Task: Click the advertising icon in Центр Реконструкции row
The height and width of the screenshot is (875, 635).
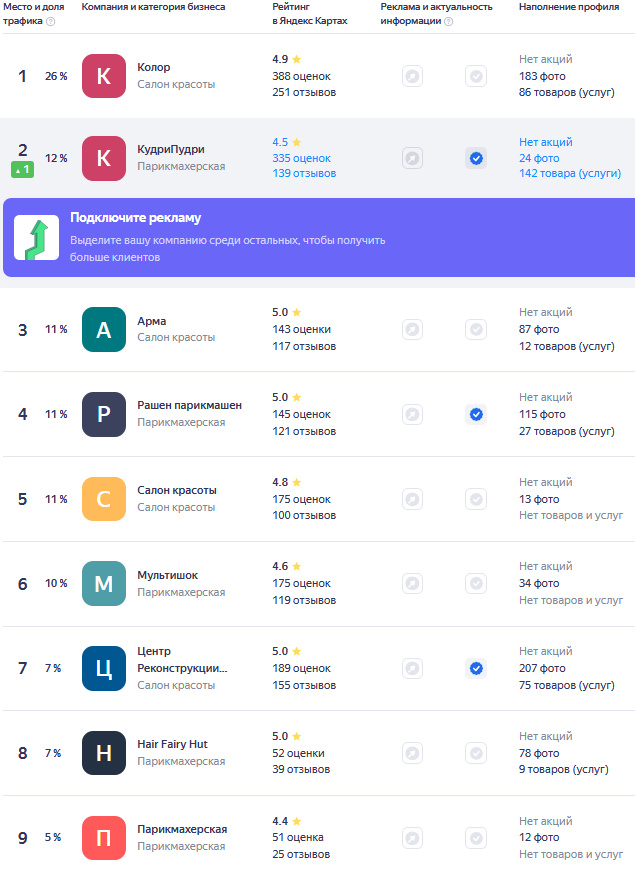Action: click(412, 669)
